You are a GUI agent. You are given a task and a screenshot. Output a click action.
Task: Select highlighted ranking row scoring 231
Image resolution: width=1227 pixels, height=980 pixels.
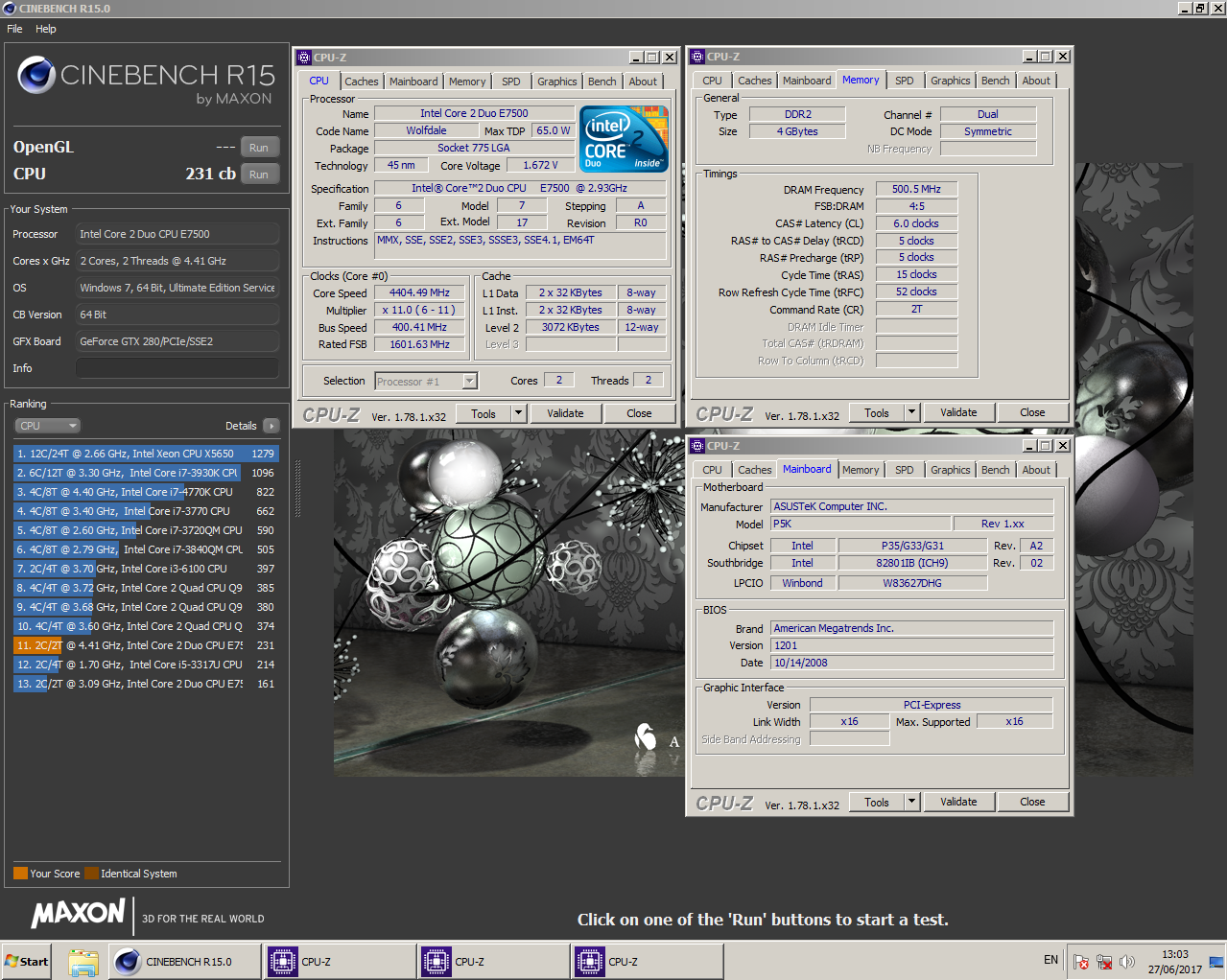tap(146, 645)
